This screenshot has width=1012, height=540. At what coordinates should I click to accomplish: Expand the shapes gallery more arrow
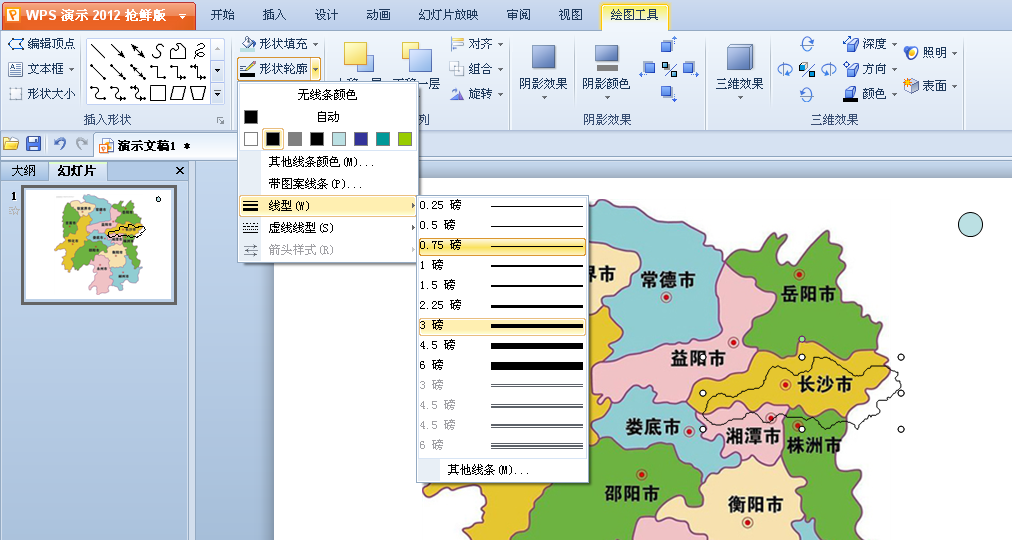click(x=217, y=93)
